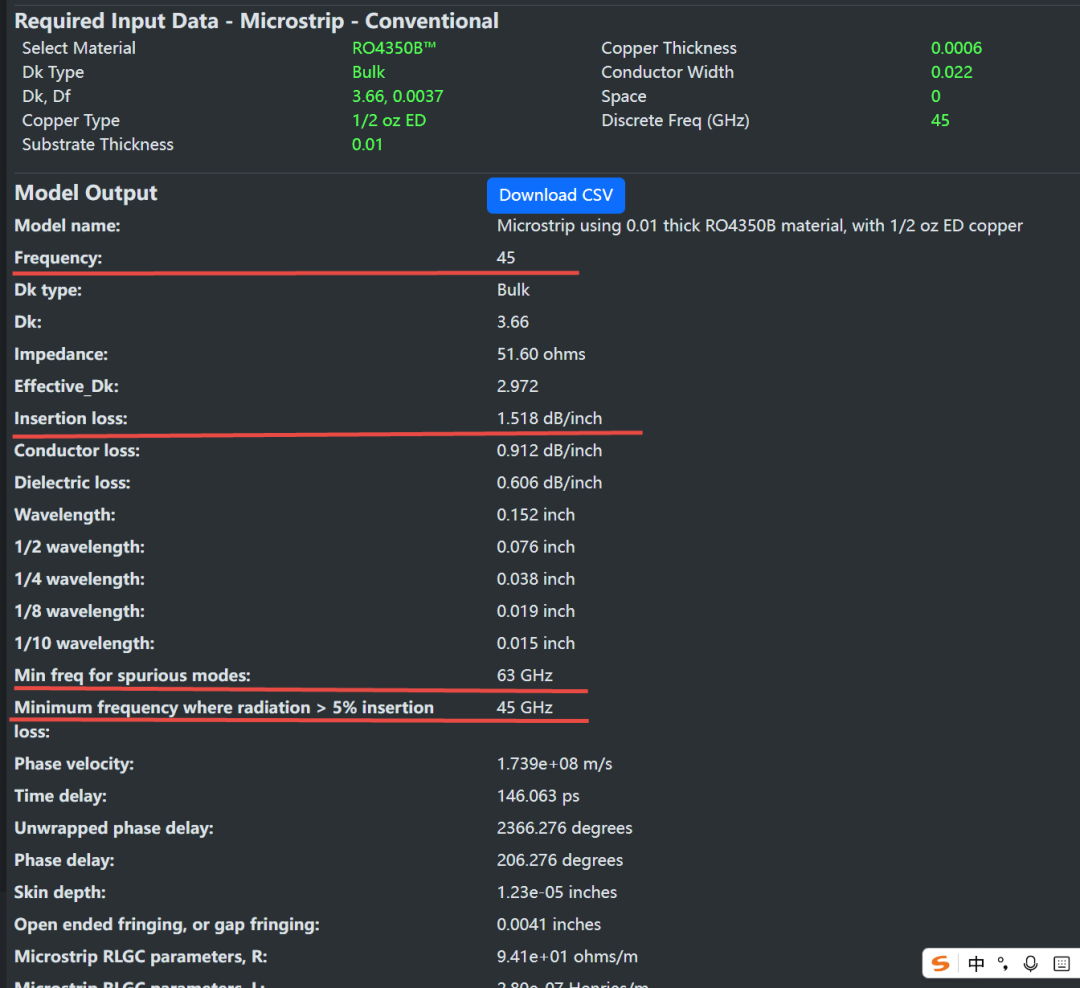
Task: Click the Model name description text
Action: (x=760, y=226)
